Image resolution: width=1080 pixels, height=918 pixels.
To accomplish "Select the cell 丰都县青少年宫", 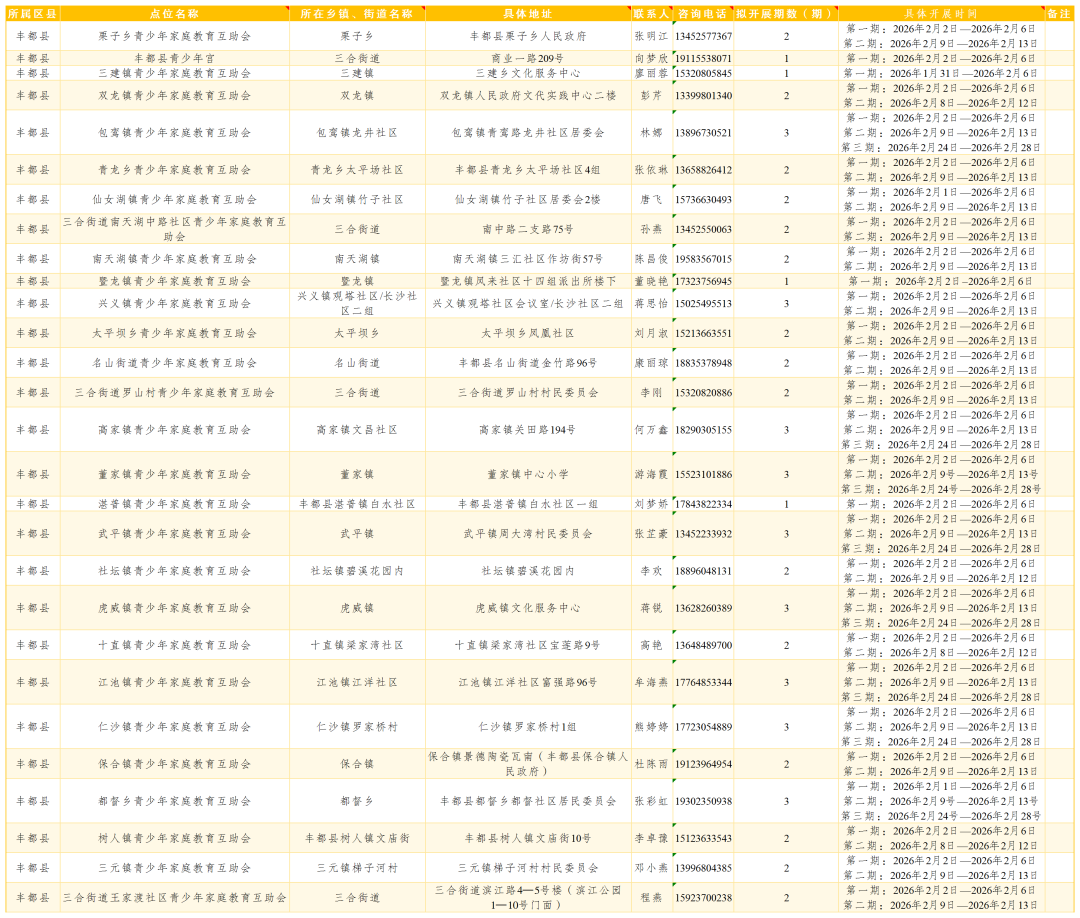I will pyautogui.click(x=174, y=59).
